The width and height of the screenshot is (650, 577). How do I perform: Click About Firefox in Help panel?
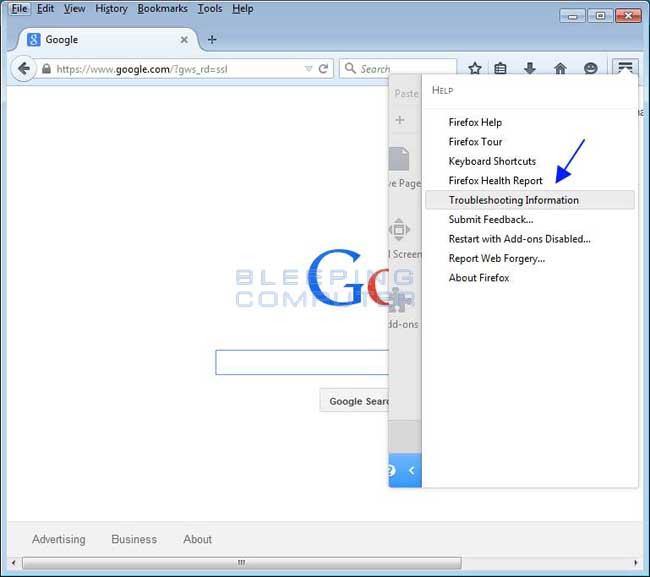(x=478, y=278)
